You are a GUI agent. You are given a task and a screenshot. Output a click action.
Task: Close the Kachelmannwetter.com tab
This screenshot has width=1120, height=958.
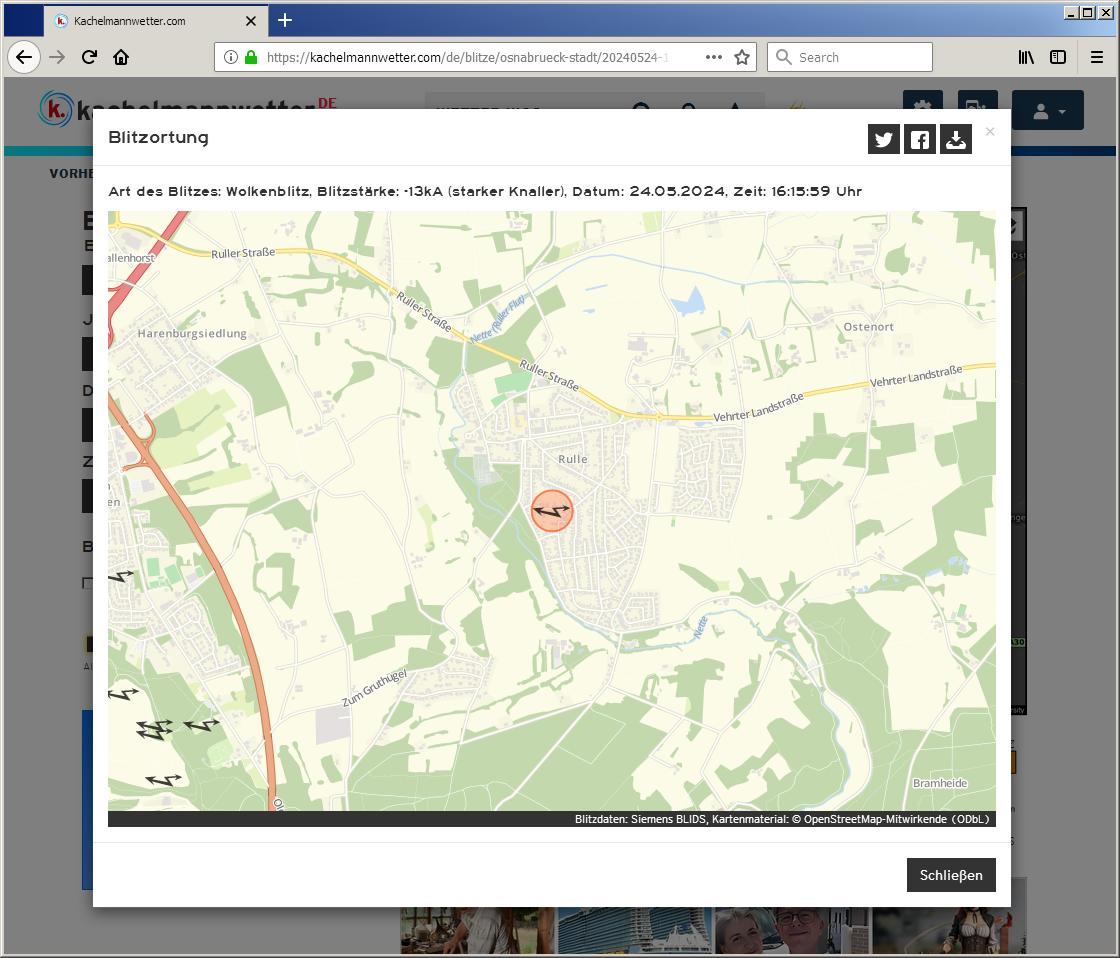pyautogui.click(x=251, y=21)
